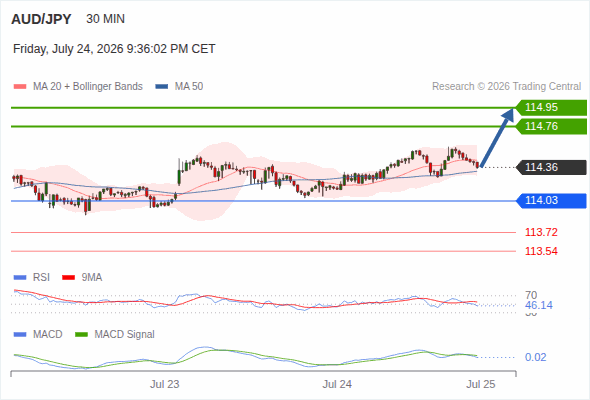Click the RSI 70 level label
Screen dimensions: 590x400
pyautogui.click(x=531, y=295)
